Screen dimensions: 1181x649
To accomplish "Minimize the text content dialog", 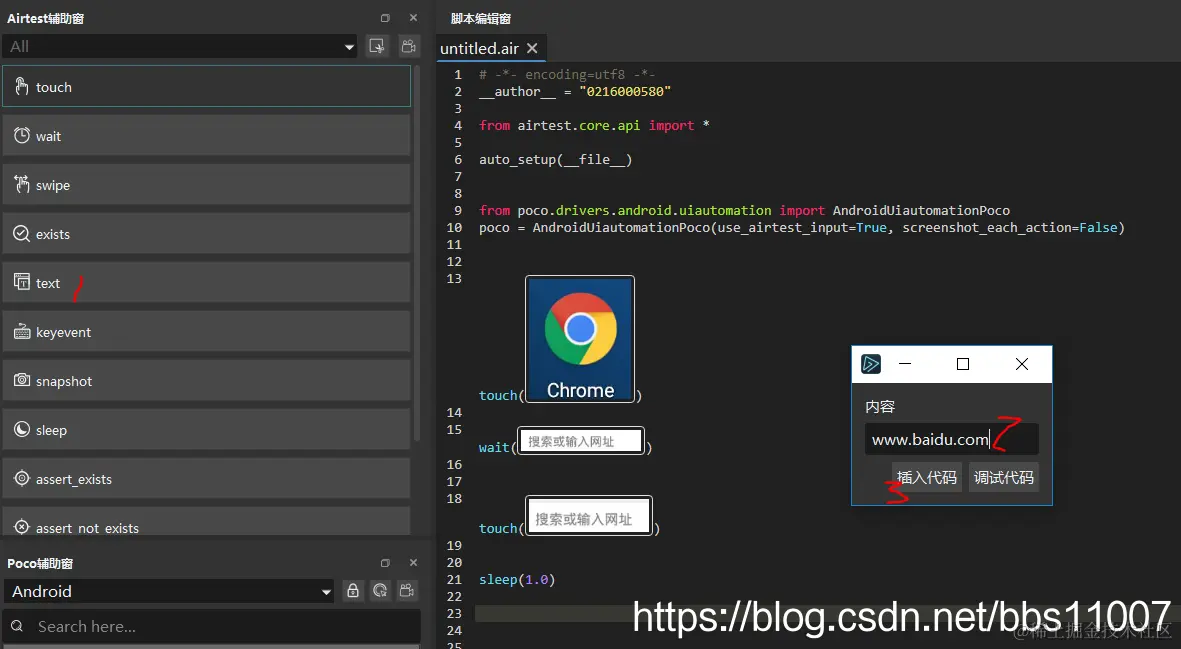I will 905,364.
